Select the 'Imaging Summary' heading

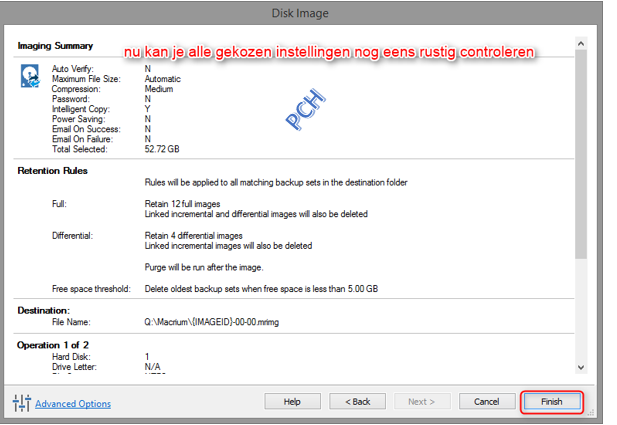[55, 46]
